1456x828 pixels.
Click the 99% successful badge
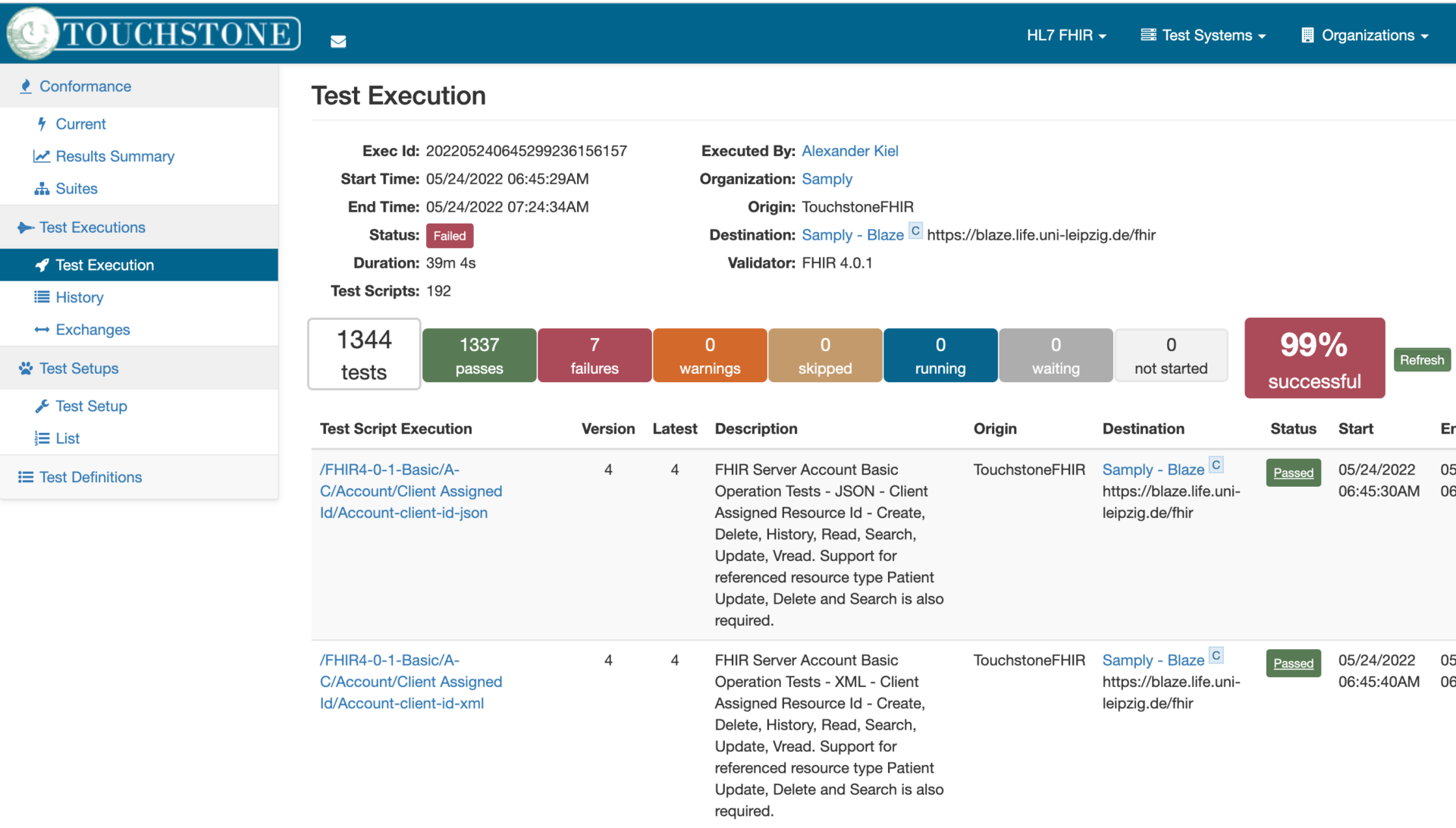[x=1315, y=358]
